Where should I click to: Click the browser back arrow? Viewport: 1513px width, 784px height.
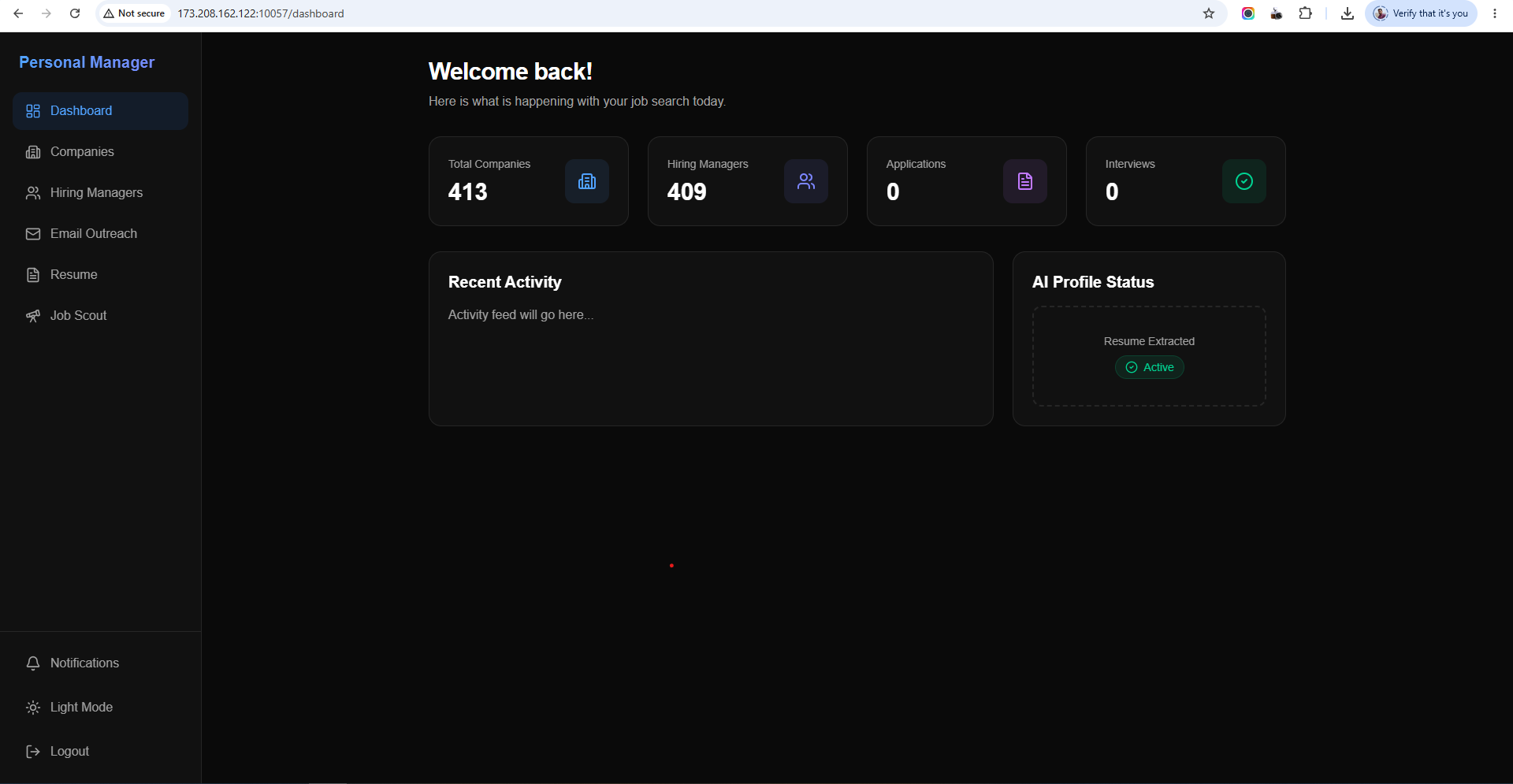[x=18, y=13]
